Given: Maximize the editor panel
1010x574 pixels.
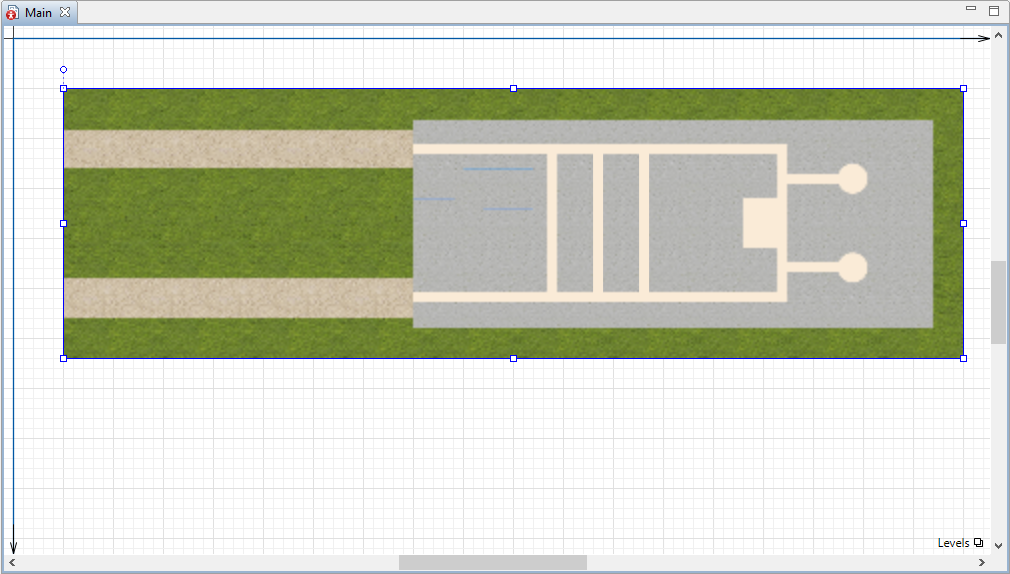Looking at the screenshot, I should (x=994, y=10).
